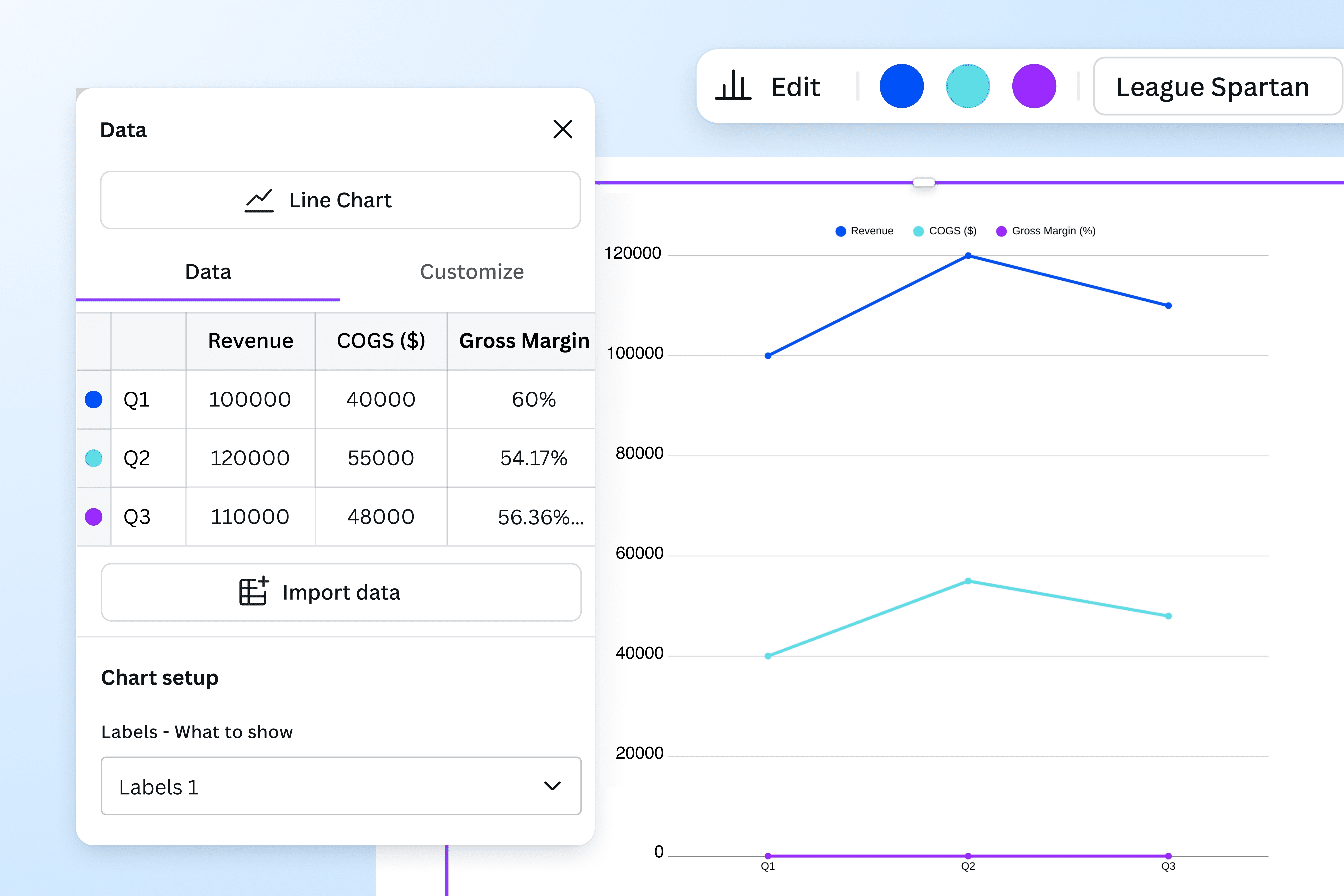
Task: Open the Line Chart type selector
Action: (341, 200)
